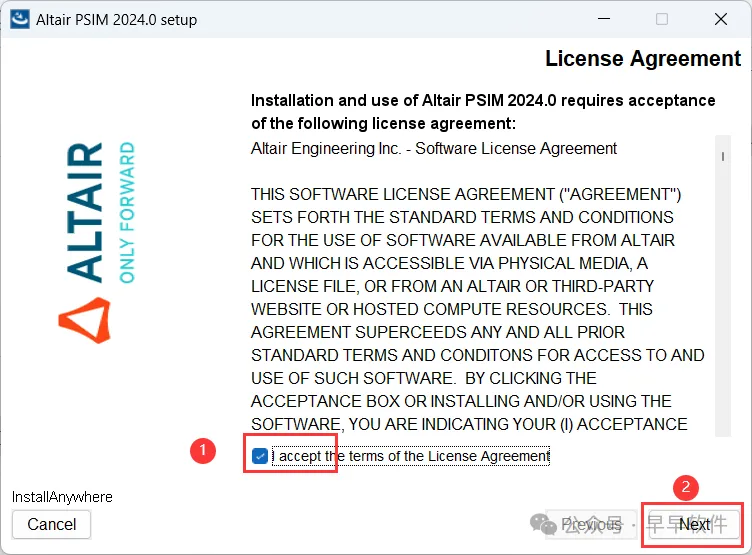Click the license text scrollbar thumb

[723, 156]
